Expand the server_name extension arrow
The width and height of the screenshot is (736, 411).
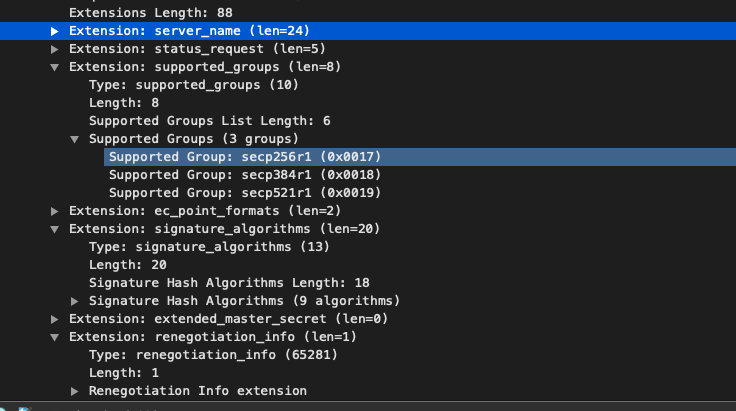click(x=54, y=31)
